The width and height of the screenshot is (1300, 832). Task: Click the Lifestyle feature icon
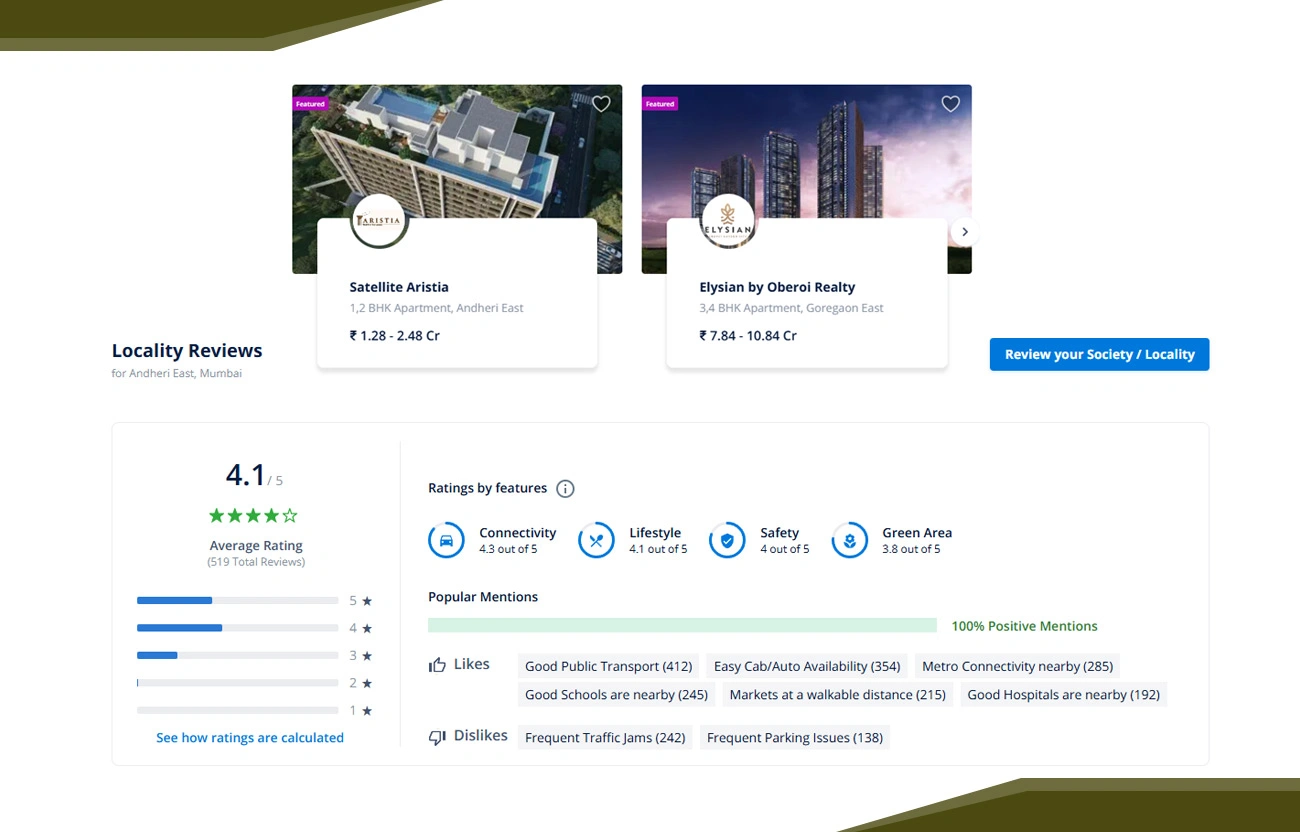click(596, 540)
